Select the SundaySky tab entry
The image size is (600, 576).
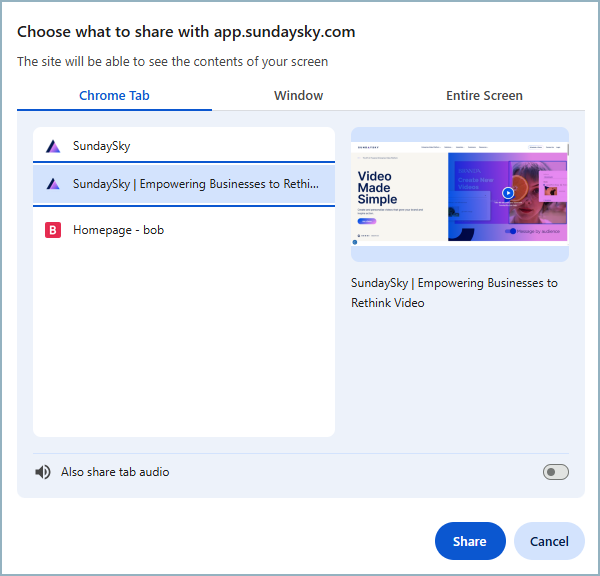click(x=184, y=146)
